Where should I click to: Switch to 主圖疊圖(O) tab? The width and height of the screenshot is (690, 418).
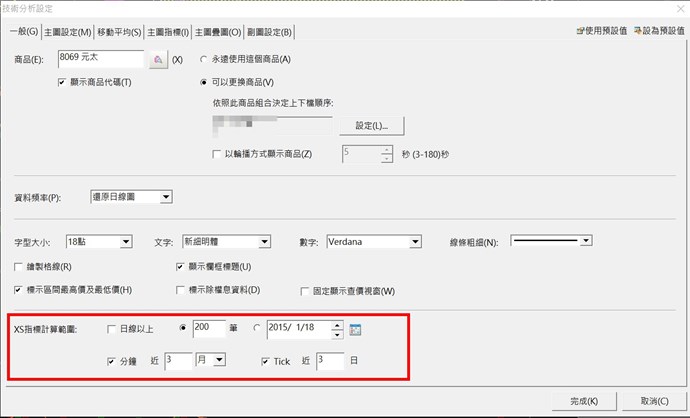(218, 32)
